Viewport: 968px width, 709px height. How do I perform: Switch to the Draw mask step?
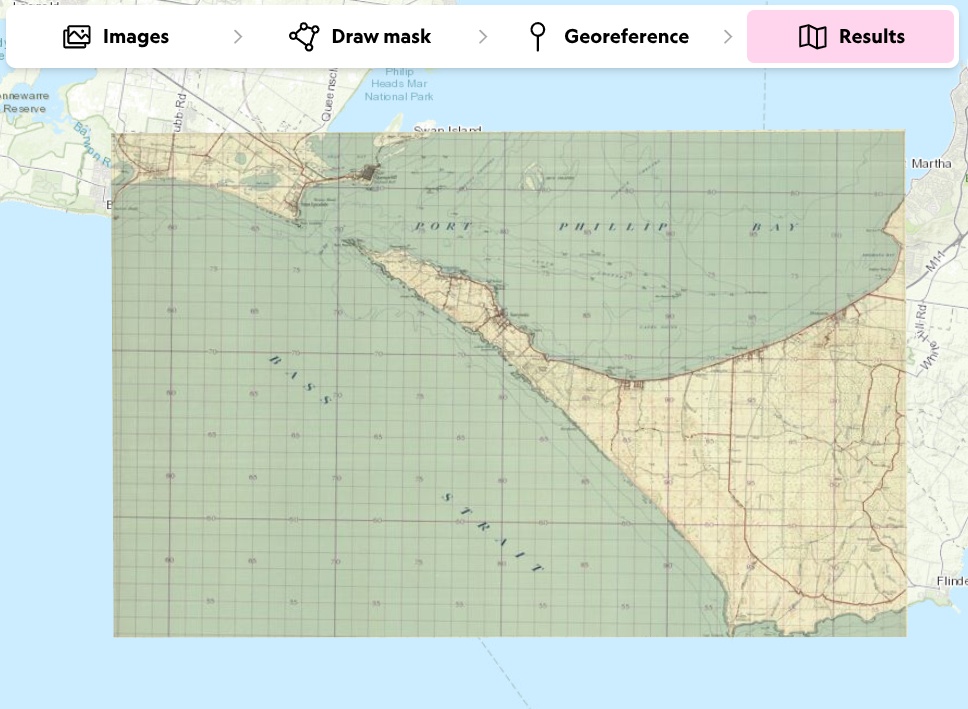(381, 37)
